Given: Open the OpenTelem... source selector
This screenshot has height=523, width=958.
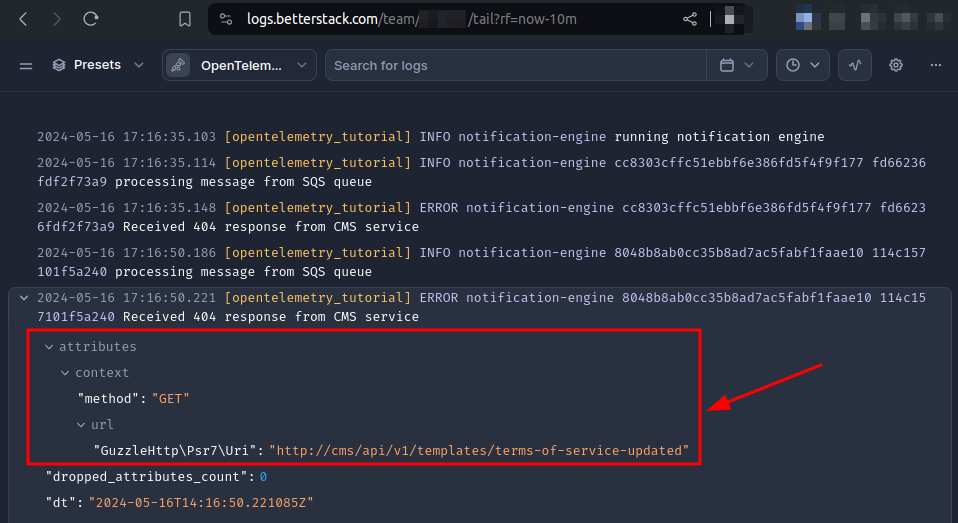Looking at the screenshot, I should (x=240, y=65).
